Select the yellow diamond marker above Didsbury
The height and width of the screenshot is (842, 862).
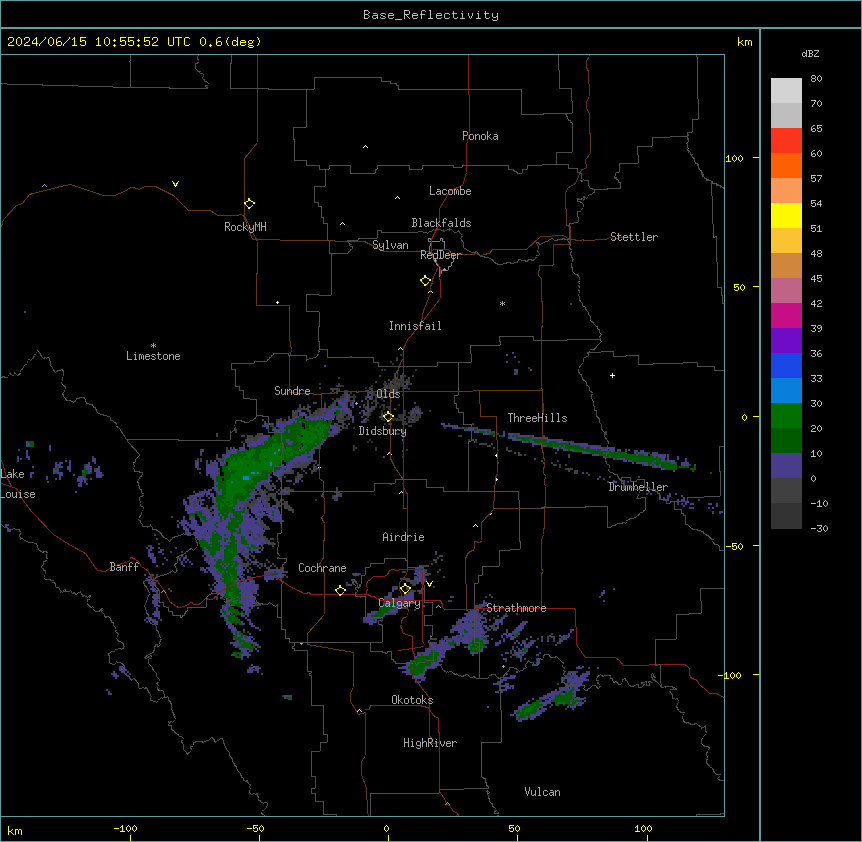[x=388, y=417]
